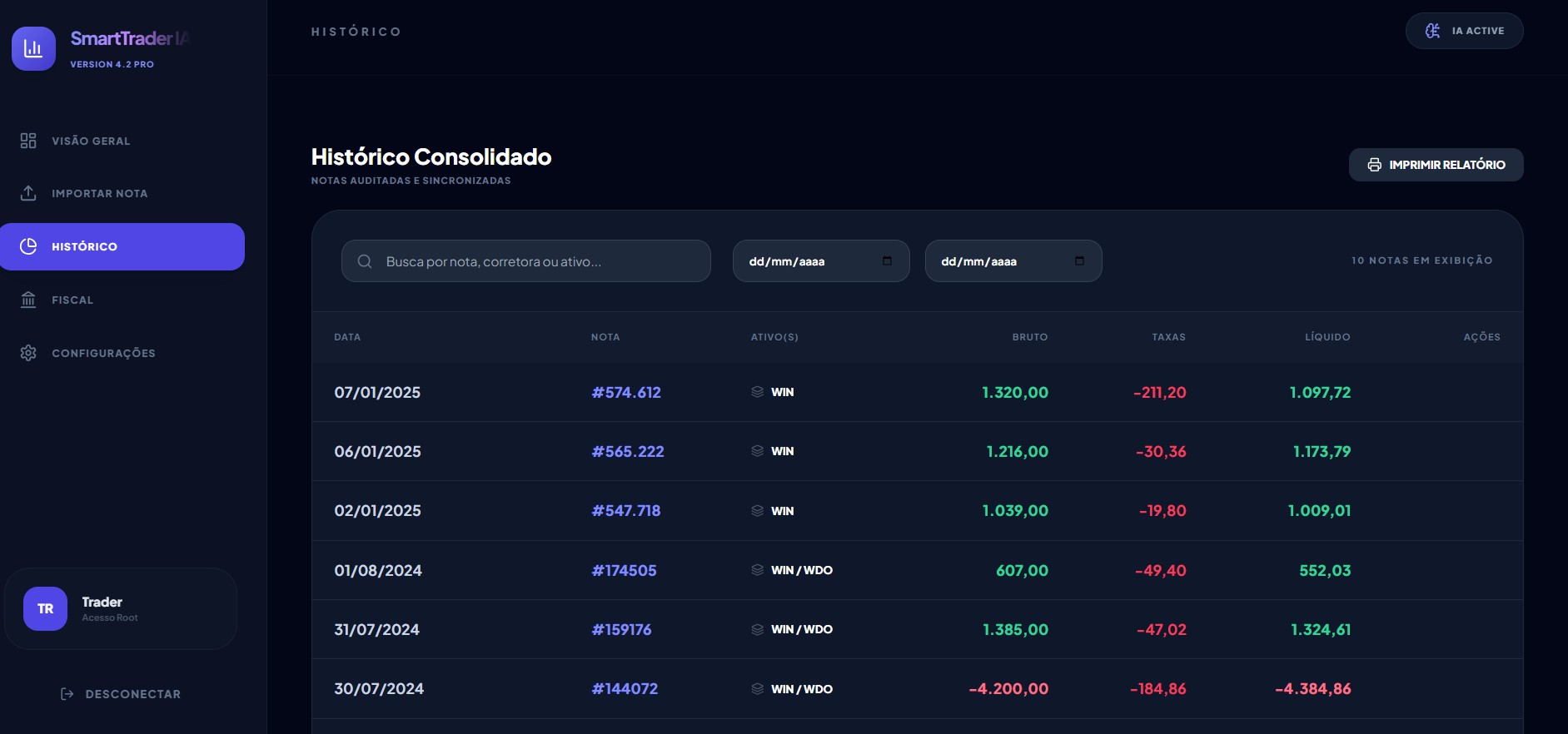
Task: Select the Histórico sidebar item
Action: tap(122, 246)
